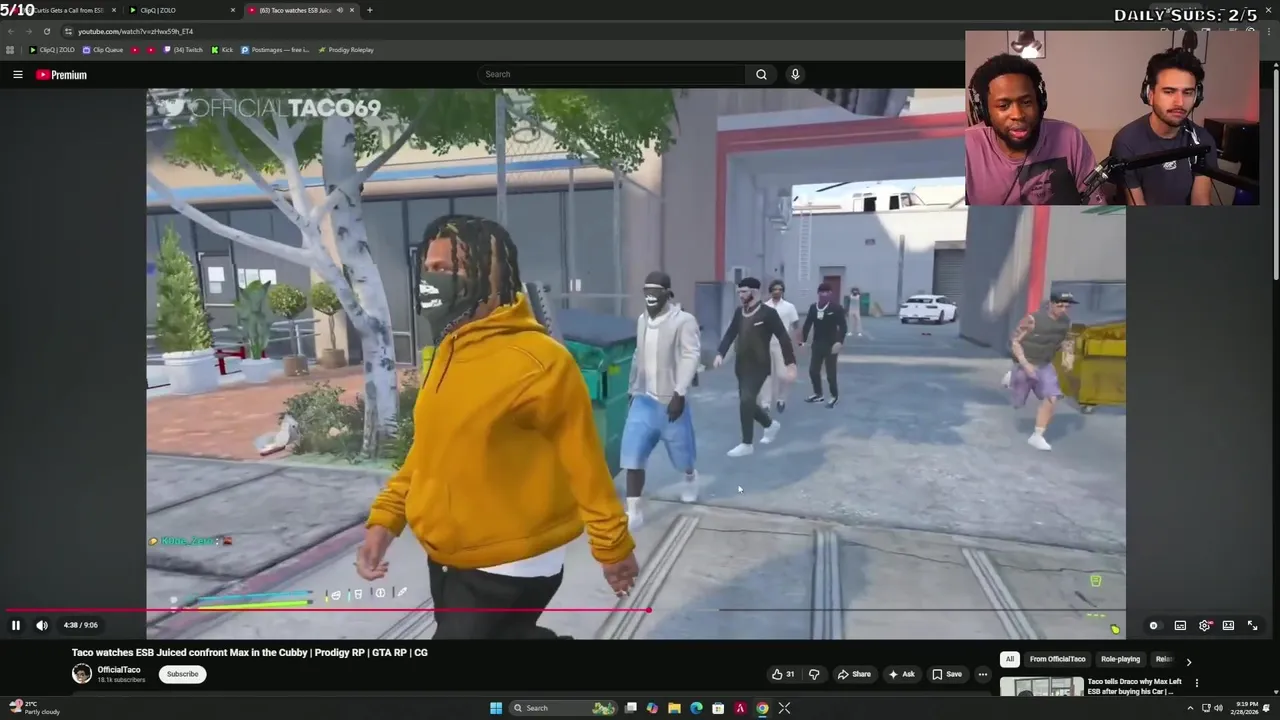
Task: Search with voice microphone icon
Action: point(795,74)
